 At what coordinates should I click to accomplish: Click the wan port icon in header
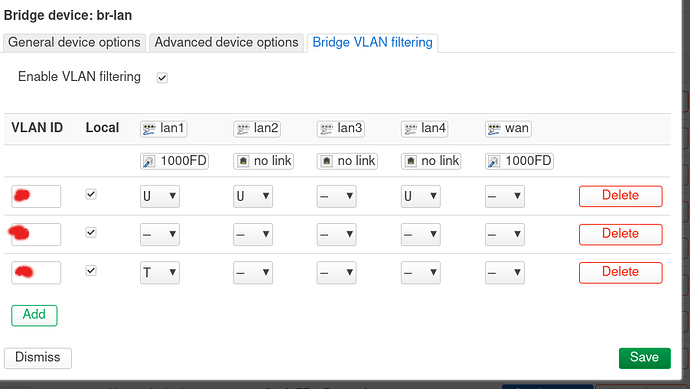point(494,129)
